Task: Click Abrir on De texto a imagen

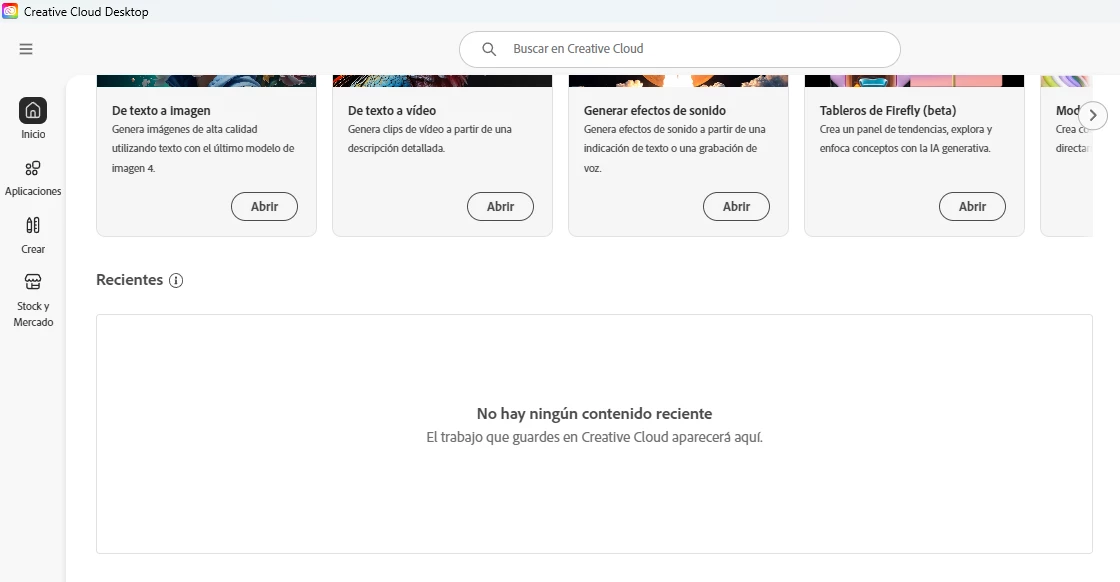Action: pos(264,206)
